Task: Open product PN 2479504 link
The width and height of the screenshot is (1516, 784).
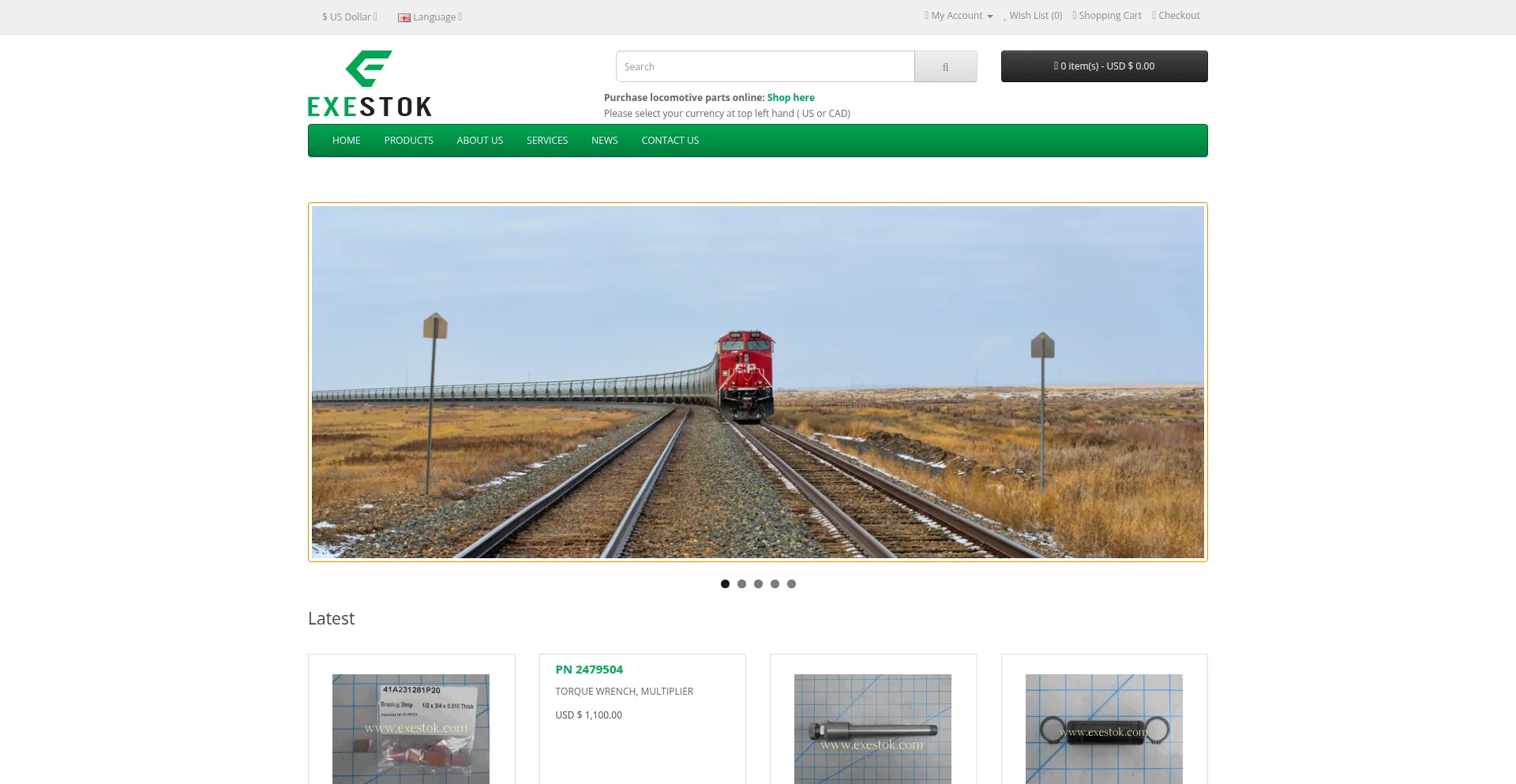Action: (x=589, y=670)
